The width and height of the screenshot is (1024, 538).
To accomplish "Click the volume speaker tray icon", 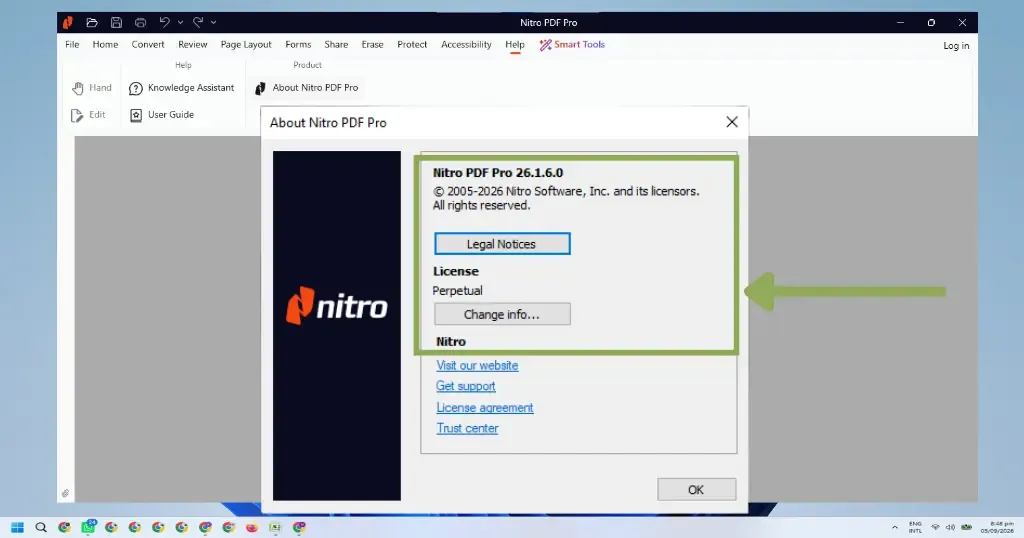I will coord(950,528).
